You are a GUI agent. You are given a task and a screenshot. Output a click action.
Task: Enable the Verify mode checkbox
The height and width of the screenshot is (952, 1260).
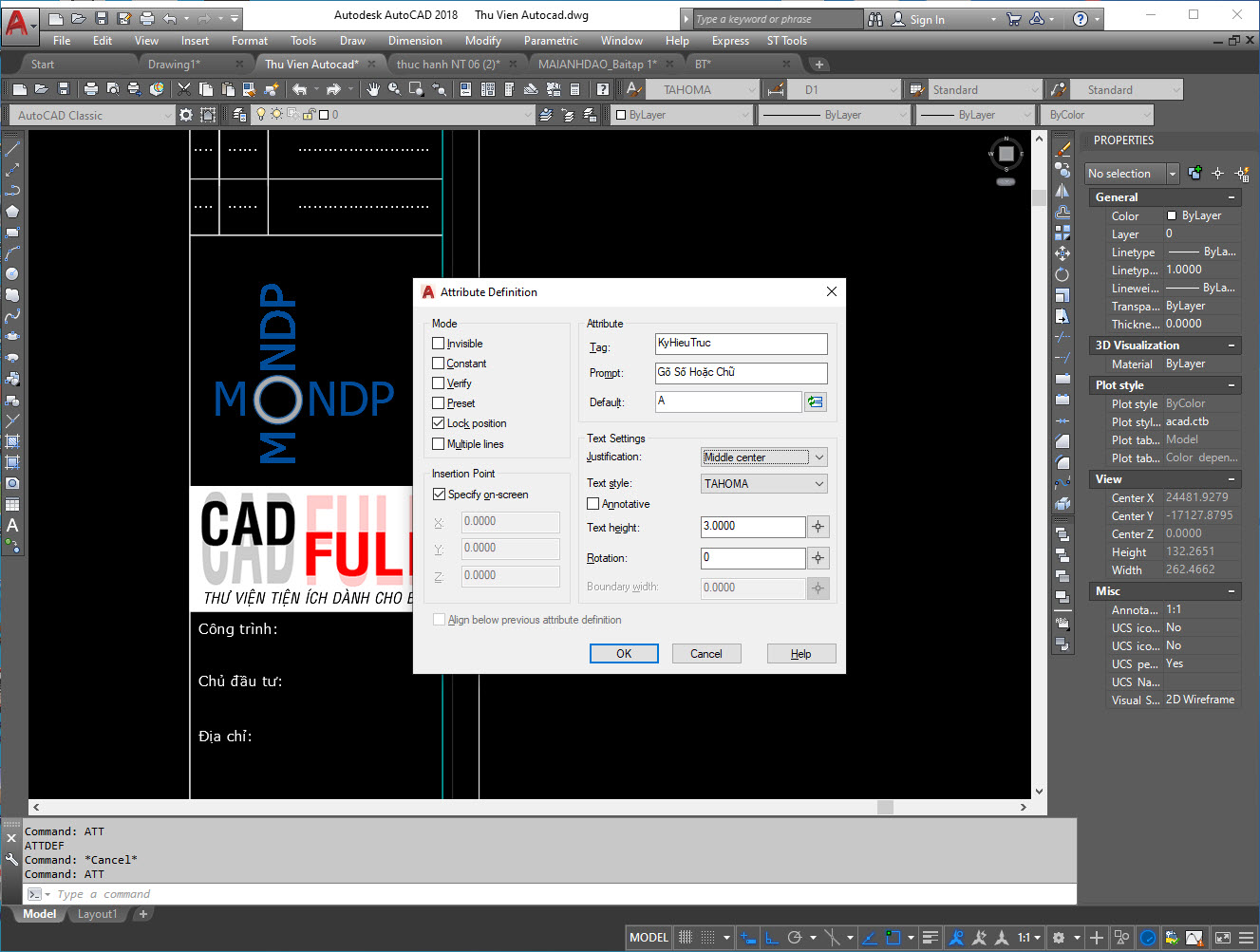click(438, 383)
